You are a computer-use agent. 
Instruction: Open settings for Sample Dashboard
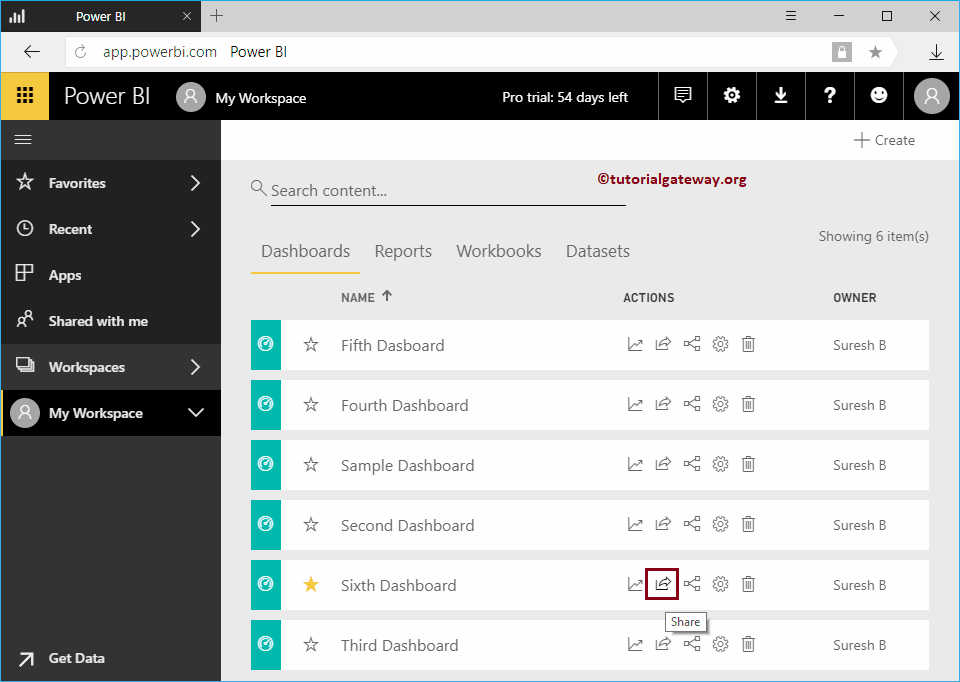(x=720, y=463)
